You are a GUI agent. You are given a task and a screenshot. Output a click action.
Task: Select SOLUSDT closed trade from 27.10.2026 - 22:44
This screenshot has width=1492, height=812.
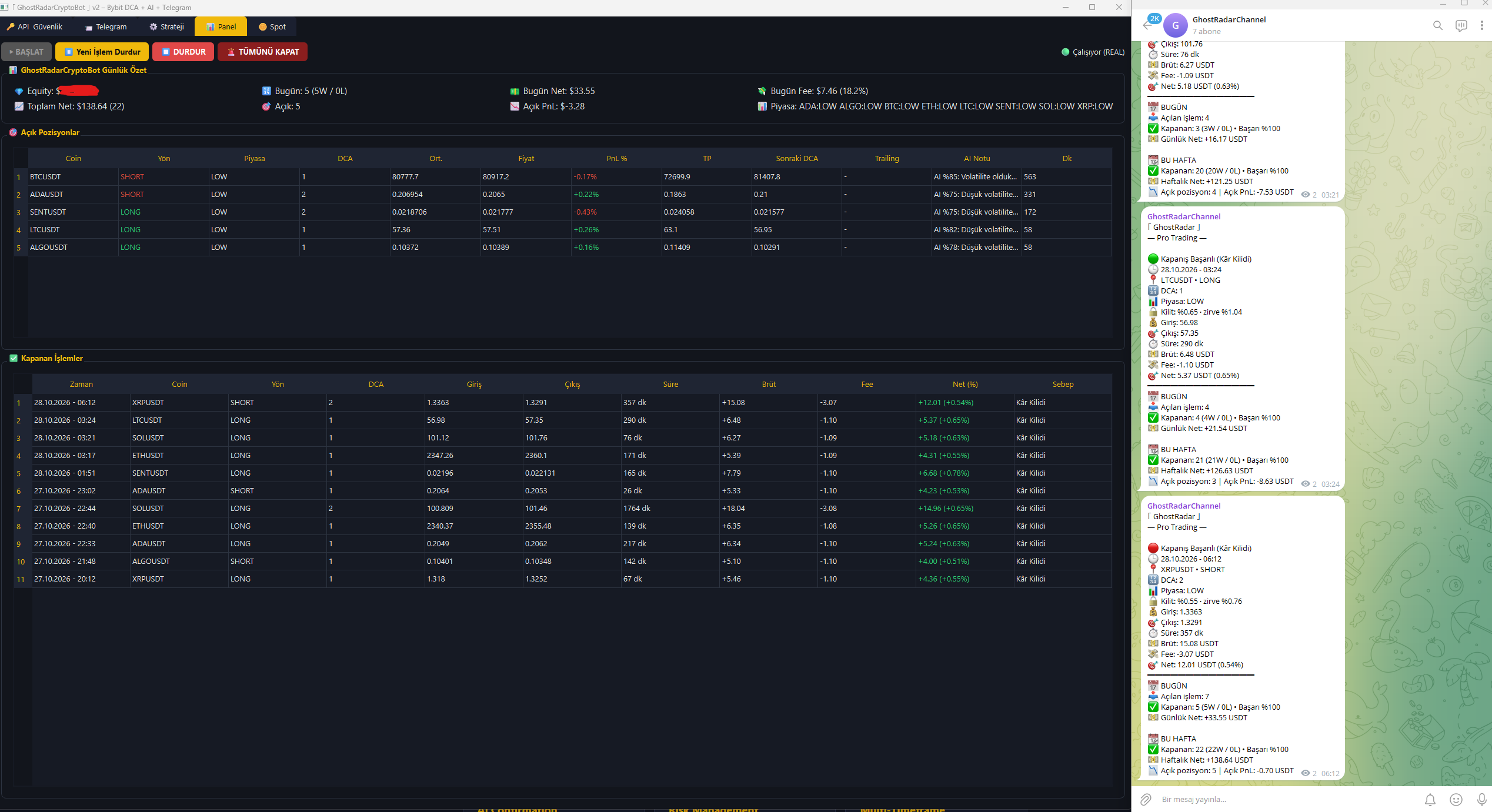[x=563, y=508]
